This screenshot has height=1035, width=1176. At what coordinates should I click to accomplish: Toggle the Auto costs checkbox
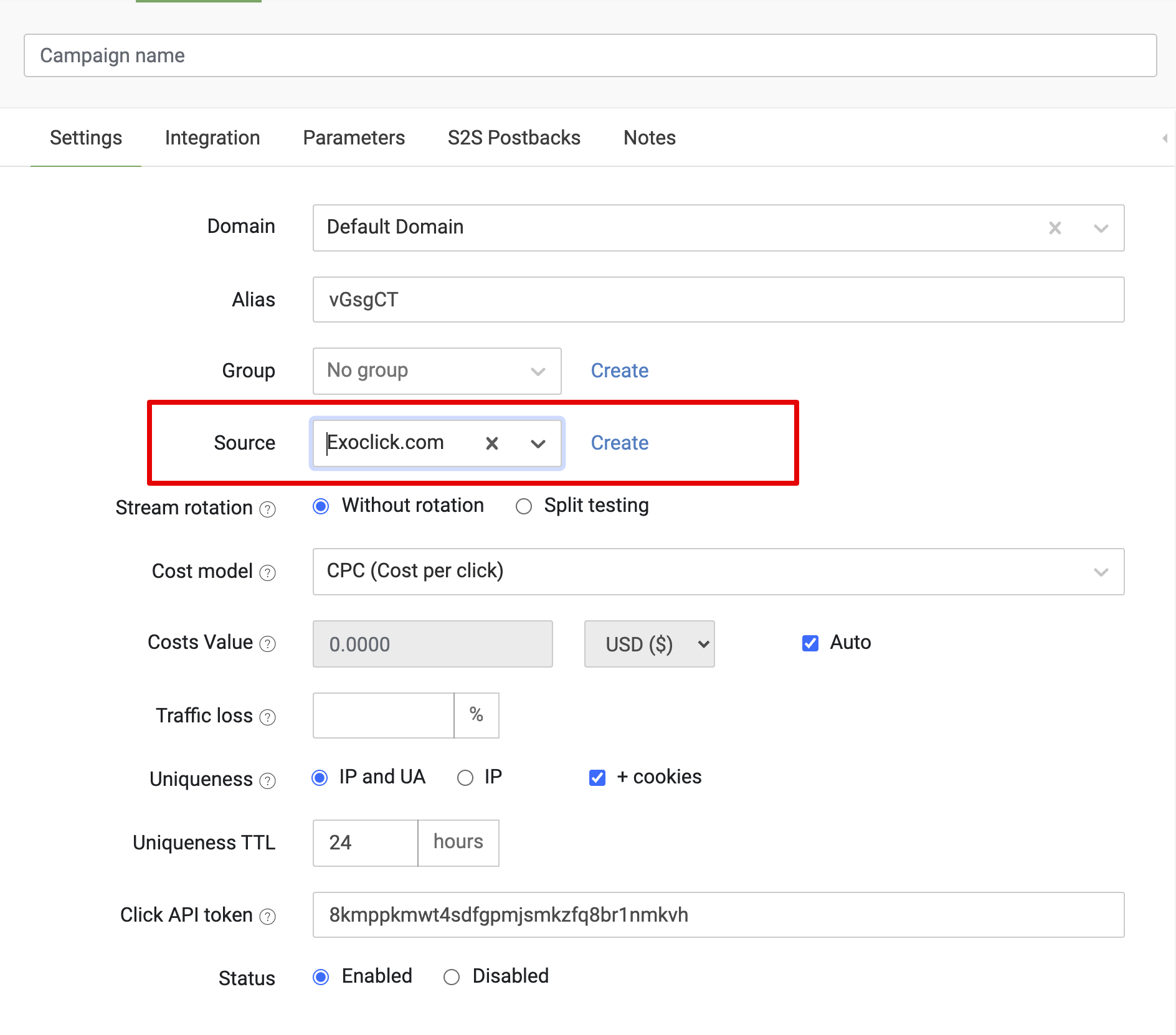coord(810,643)
